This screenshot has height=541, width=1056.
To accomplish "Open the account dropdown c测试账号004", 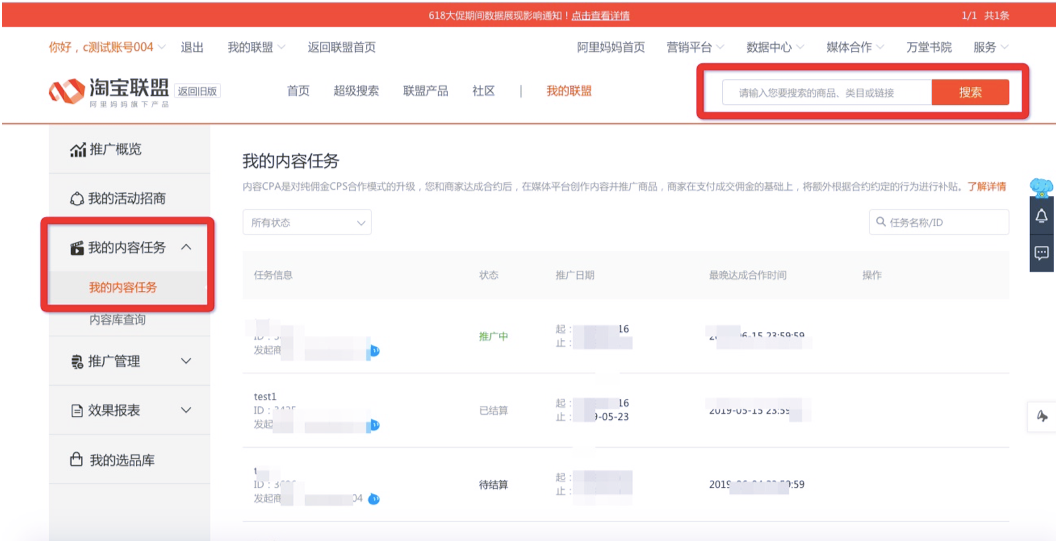I will 107,47.
